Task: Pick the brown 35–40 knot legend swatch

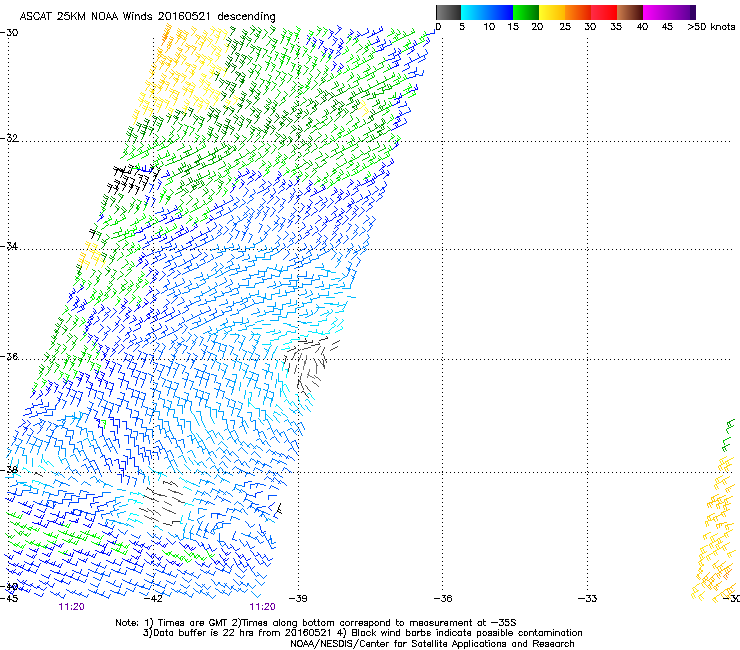Action: click(x=630, y=12)
